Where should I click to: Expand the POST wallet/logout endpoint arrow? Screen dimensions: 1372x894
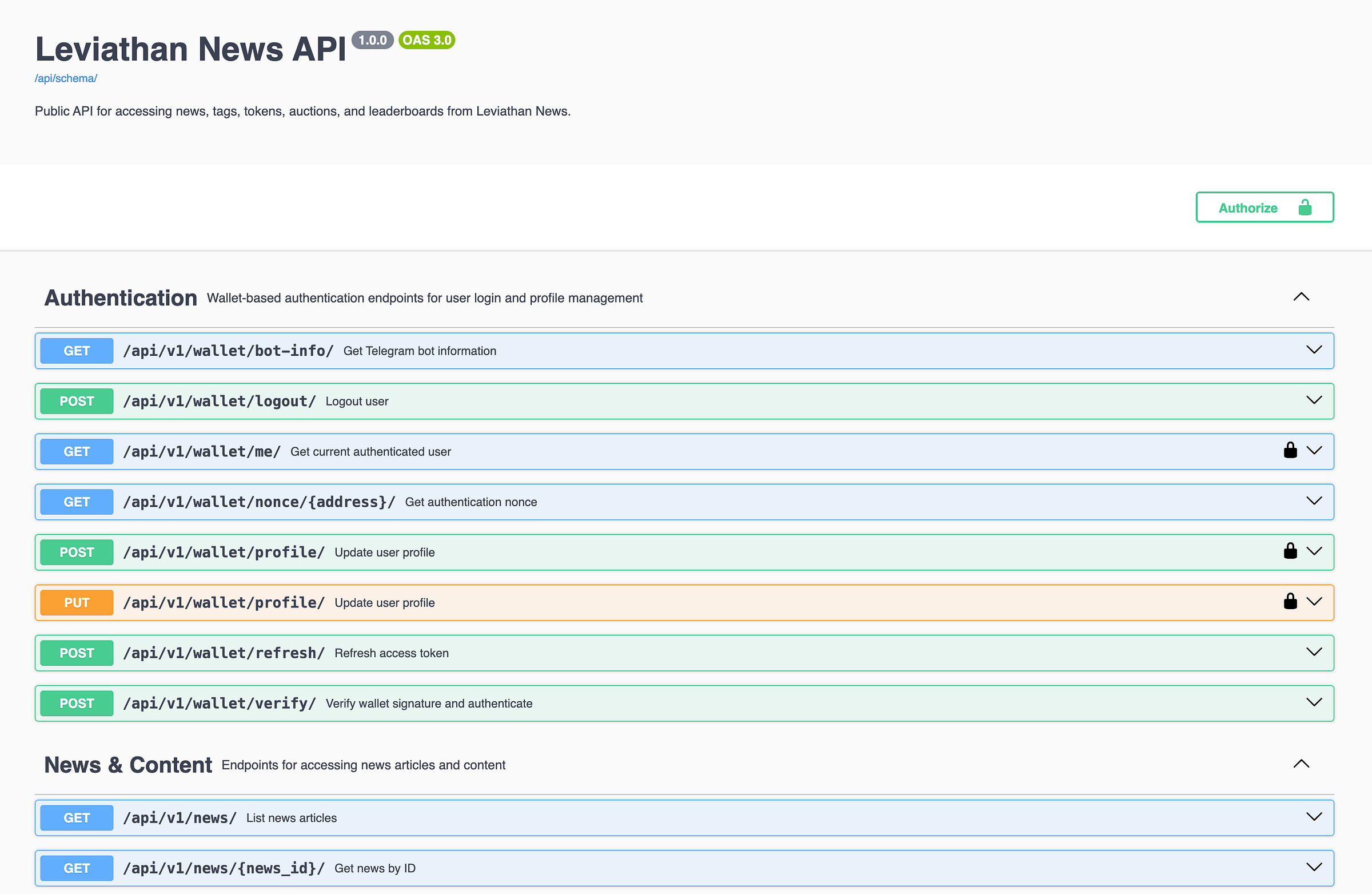tap(1314, 400)
